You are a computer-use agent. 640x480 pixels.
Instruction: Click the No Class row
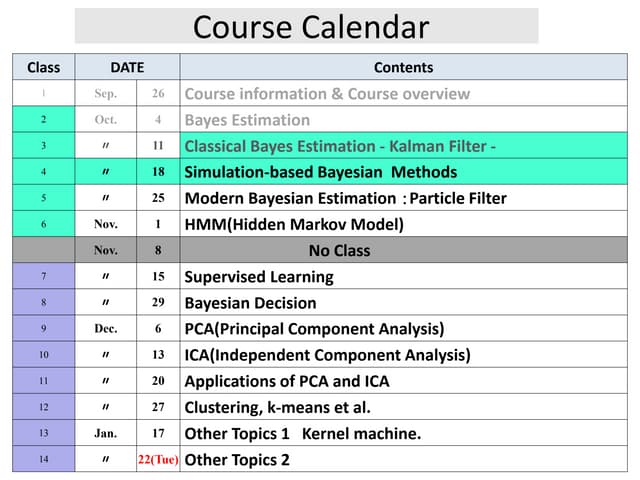339,250
